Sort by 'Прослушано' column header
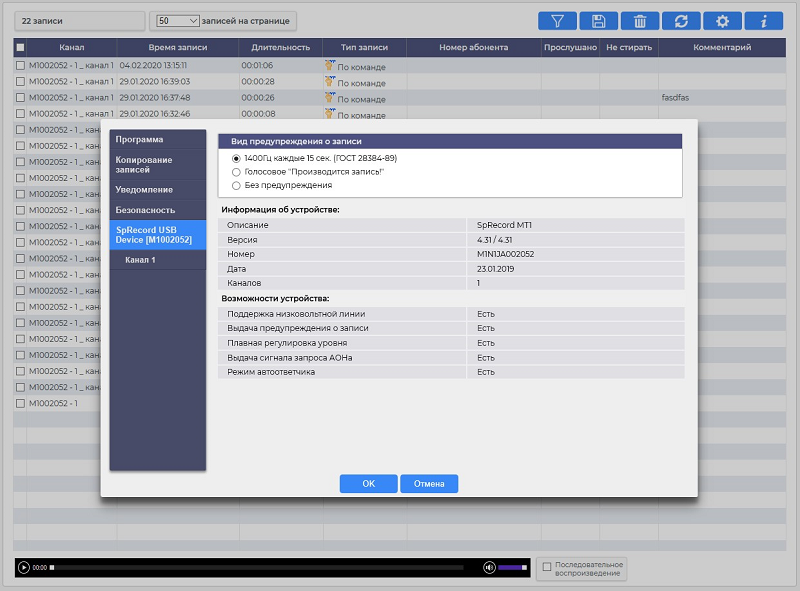The image size is (800, 591). click(570, 47)
